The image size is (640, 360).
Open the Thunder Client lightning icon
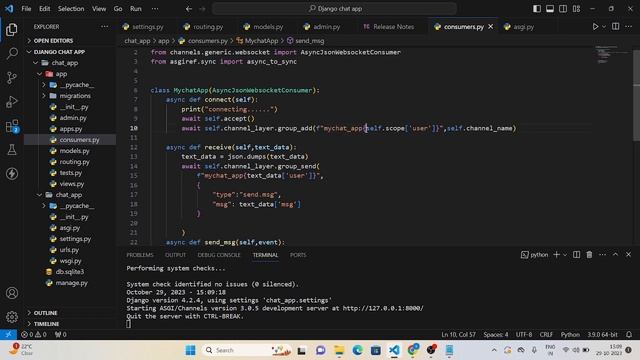click(x=12, y=173)
